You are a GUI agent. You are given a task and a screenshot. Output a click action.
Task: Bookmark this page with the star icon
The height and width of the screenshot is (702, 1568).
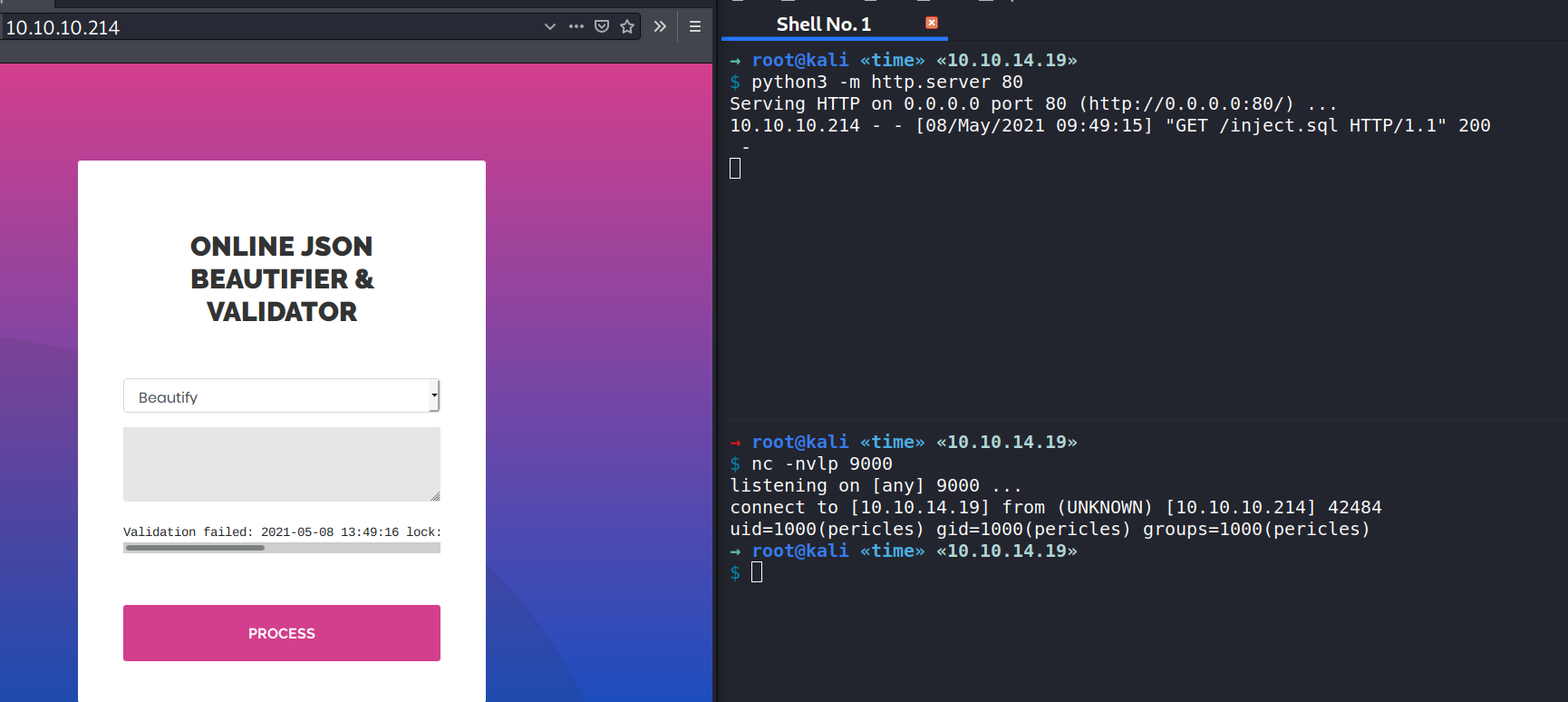coord(627,26)
